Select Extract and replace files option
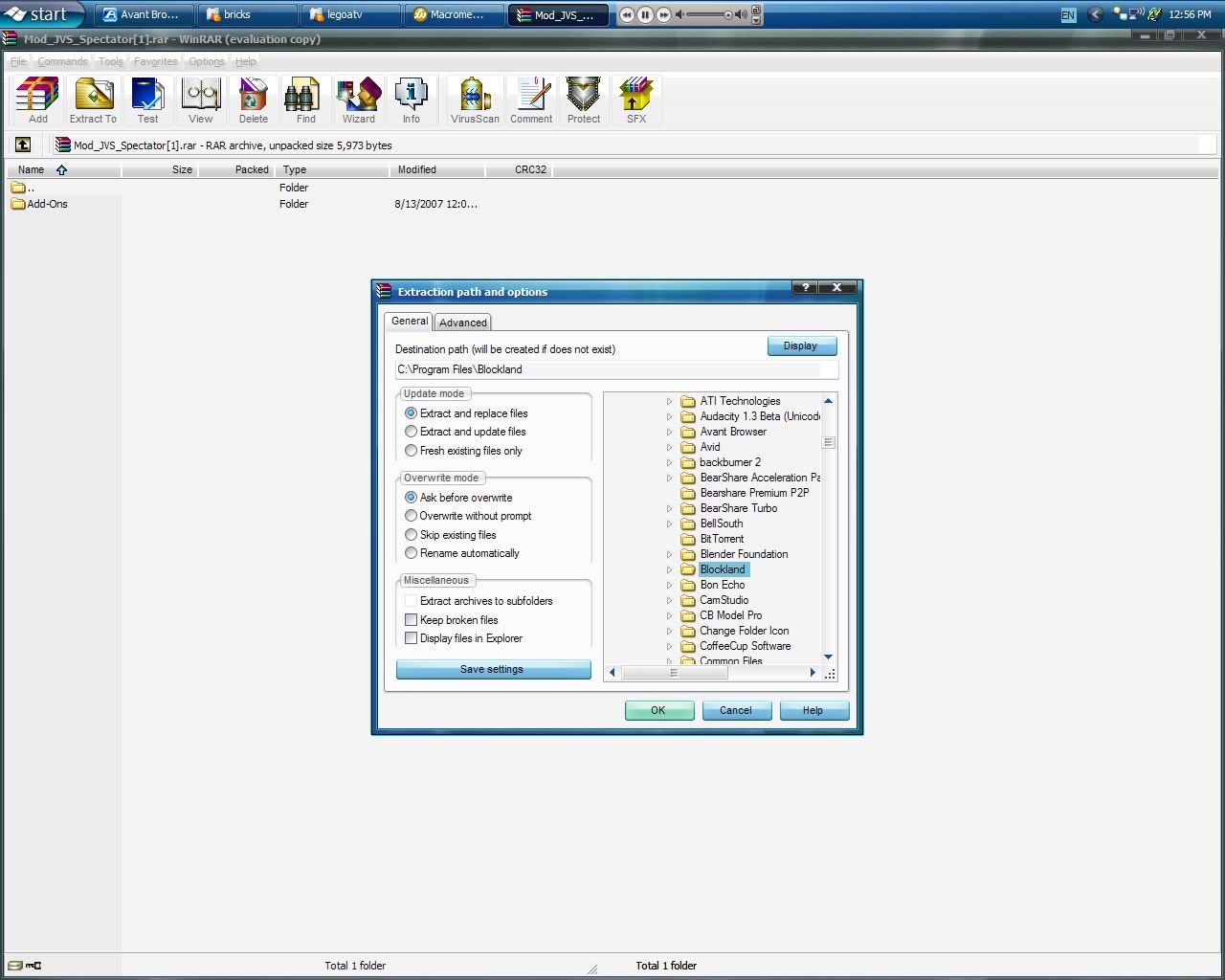 465,413
